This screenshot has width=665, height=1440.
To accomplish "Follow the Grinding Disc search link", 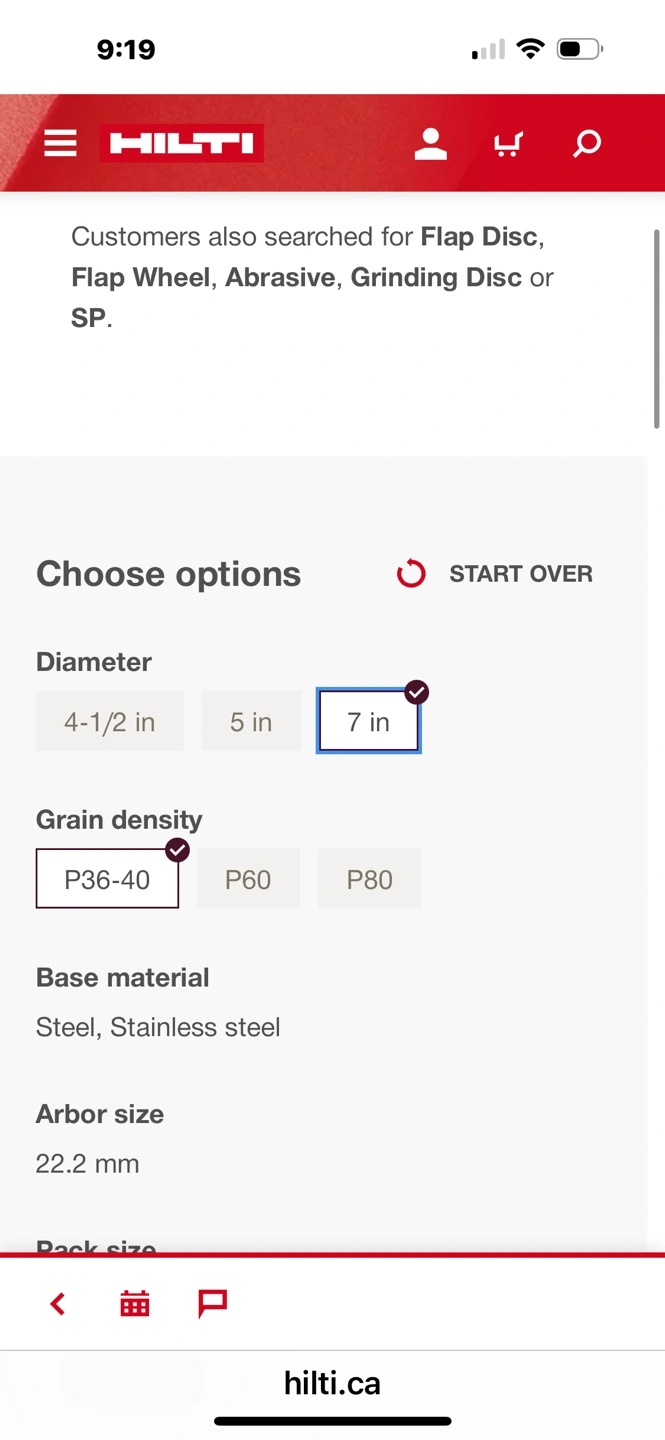I will point(436,277).
